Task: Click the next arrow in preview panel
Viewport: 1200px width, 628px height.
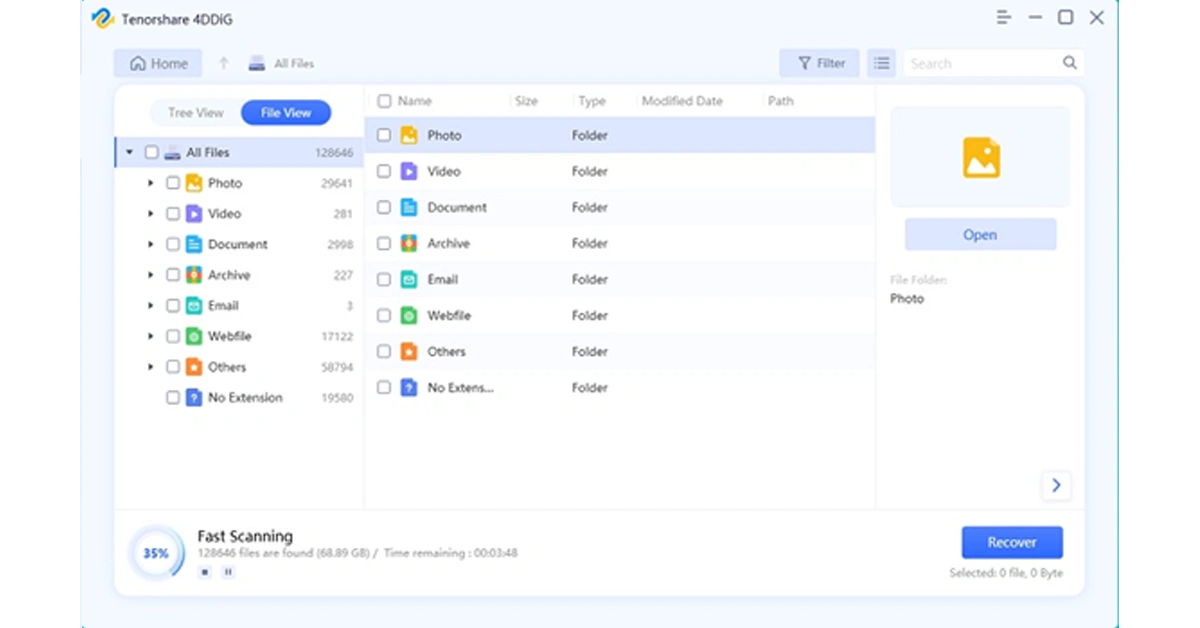Action: pos(1056,486)
